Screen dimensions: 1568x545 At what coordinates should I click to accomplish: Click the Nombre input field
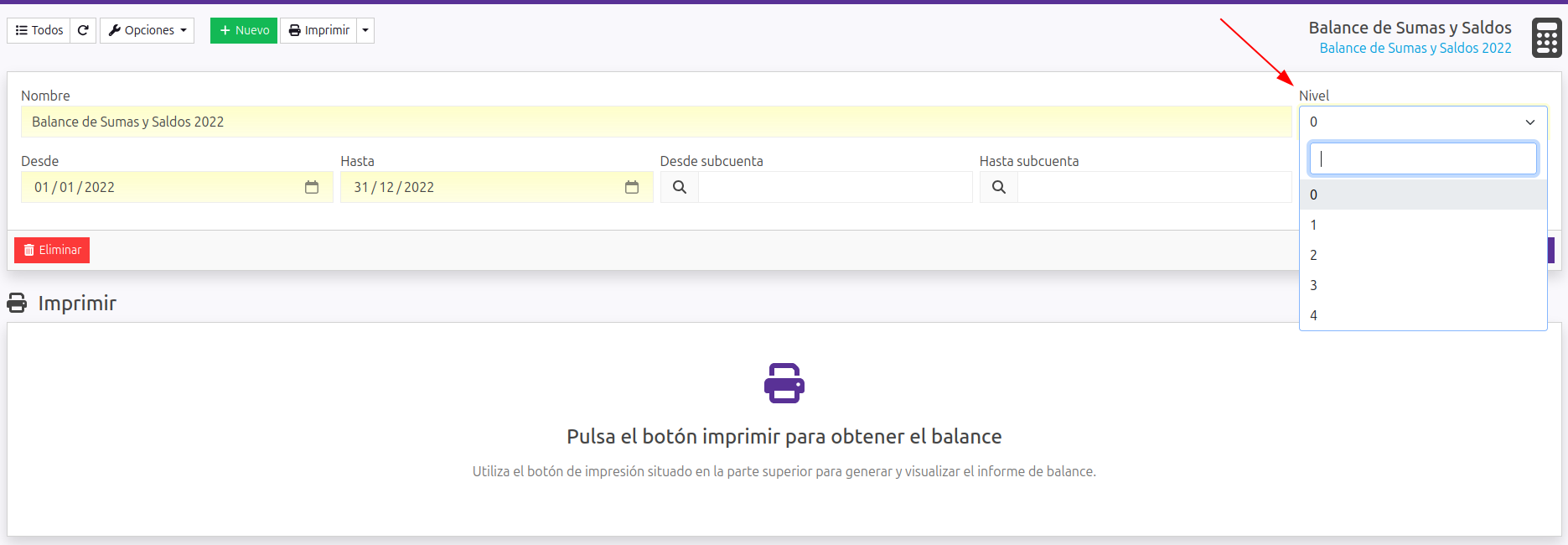coord(656,122)
